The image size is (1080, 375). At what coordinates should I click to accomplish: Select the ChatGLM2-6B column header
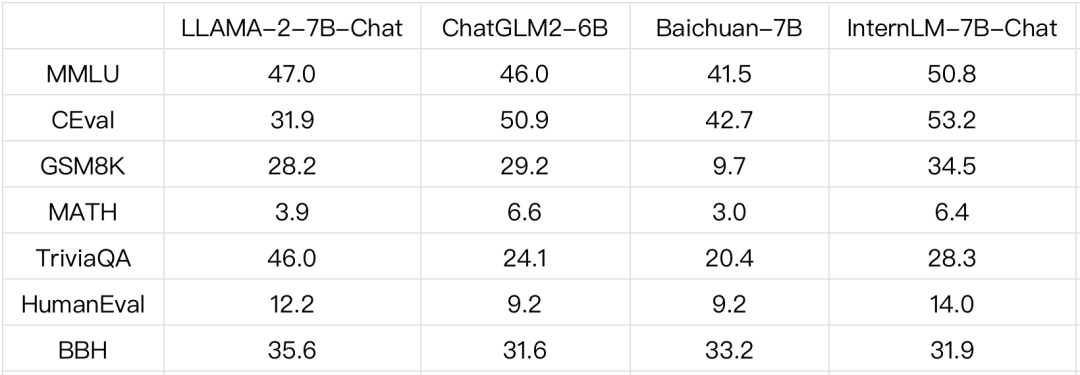(x=525, y=28)
